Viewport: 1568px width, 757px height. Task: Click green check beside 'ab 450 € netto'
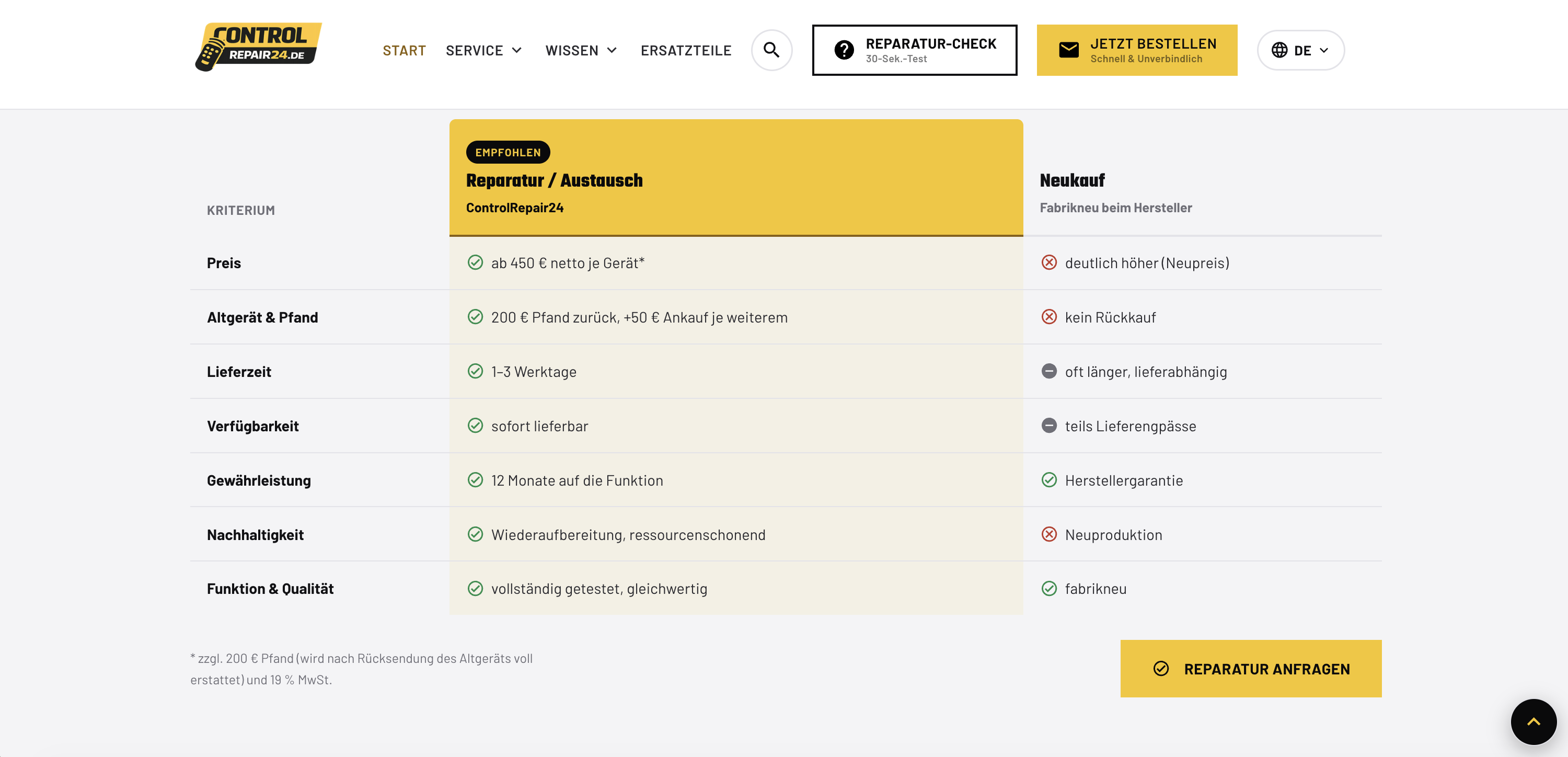(x=475, y=262)
